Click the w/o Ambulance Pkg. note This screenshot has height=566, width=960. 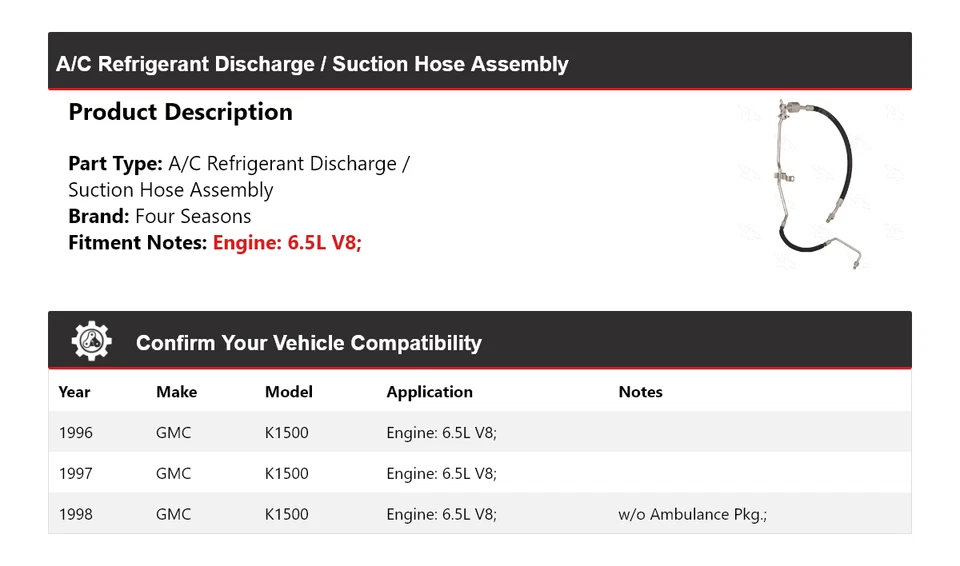692,514
